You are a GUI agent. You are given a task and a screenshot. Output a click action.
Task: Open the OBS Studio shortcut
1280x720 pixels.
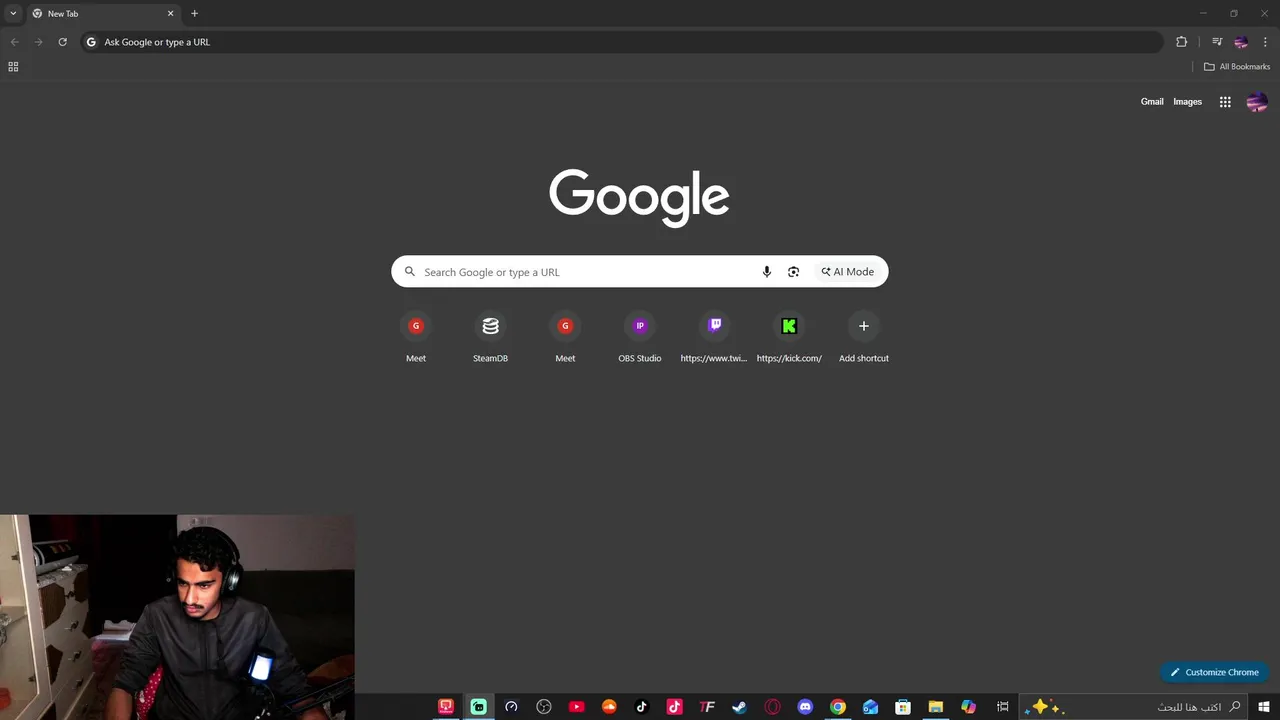click(x=640, y=338)
